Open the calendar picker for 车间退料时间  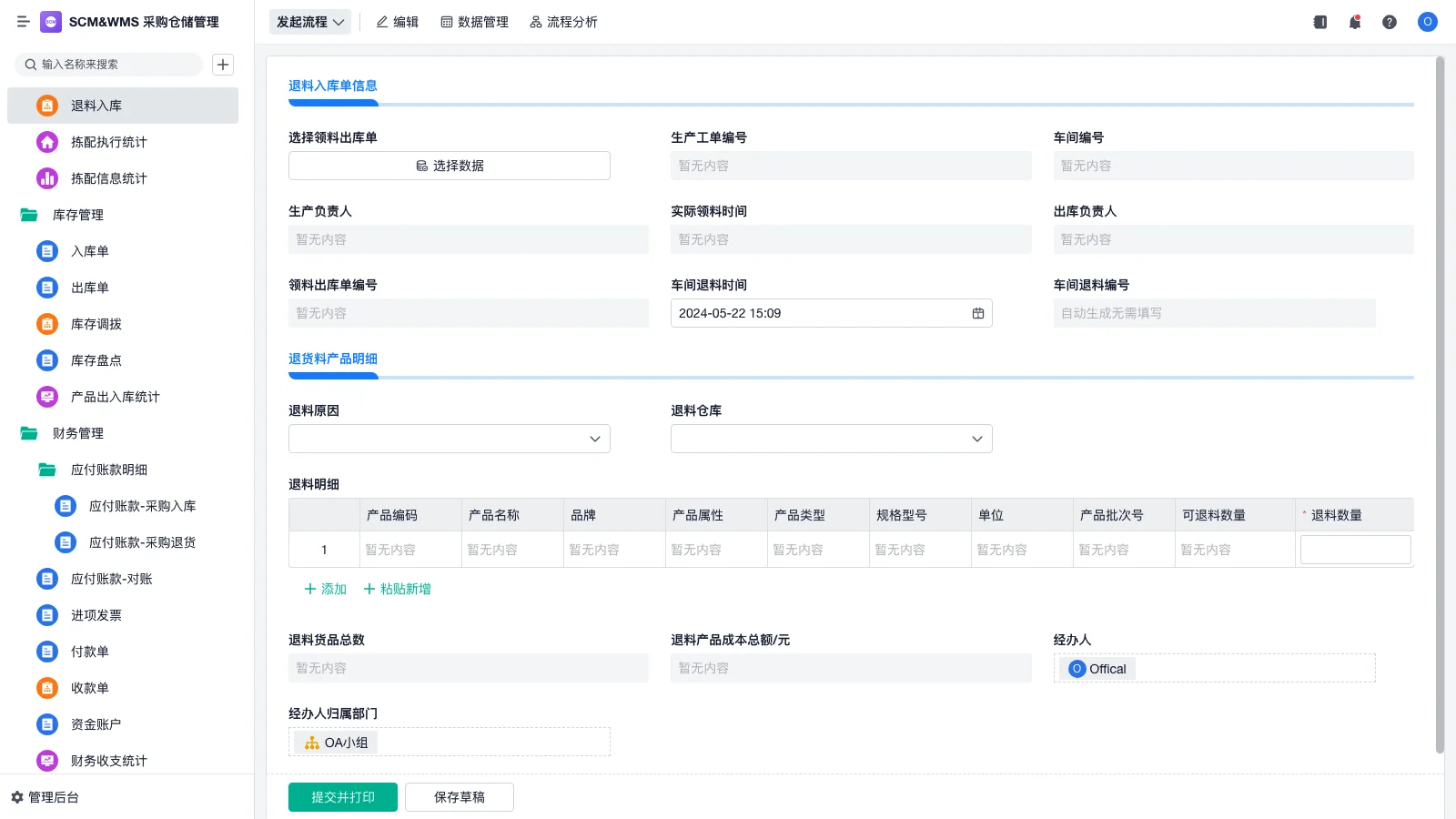pos(978,313)
